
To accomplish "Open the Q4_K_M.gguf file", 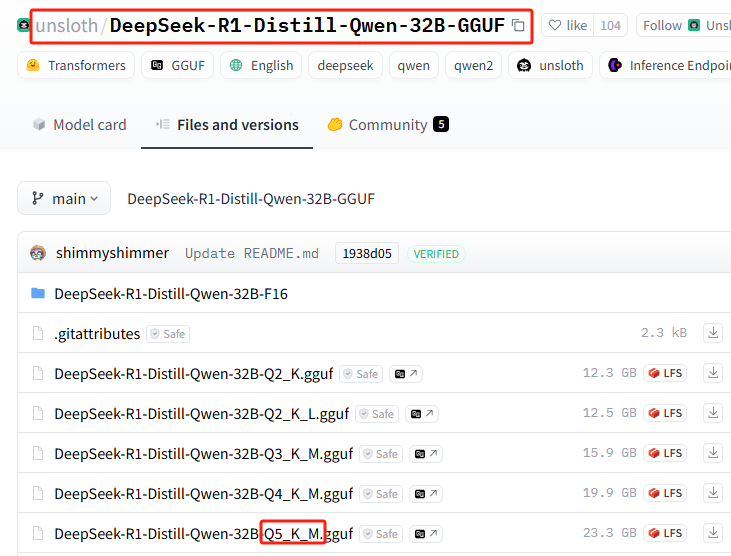I will [x=203, y=494].
